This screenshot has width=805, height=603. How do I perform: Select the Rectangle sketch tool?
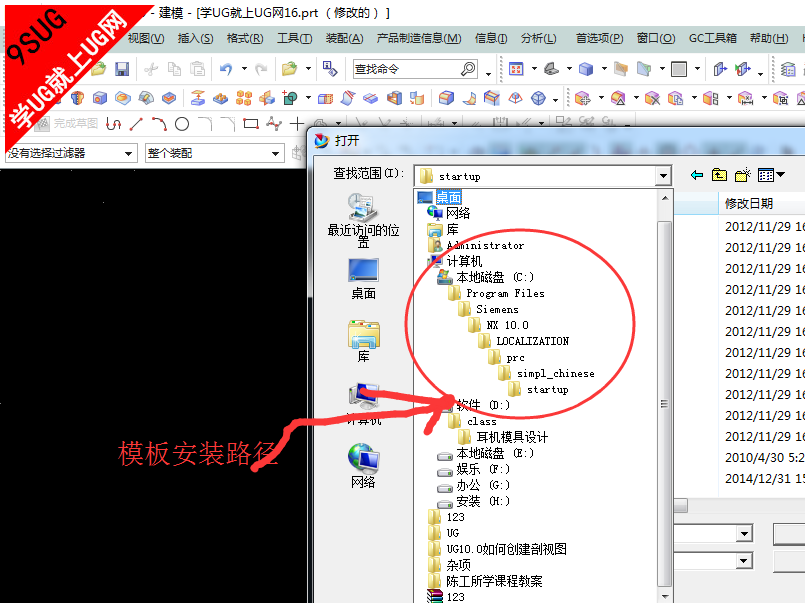click(251, 124)
